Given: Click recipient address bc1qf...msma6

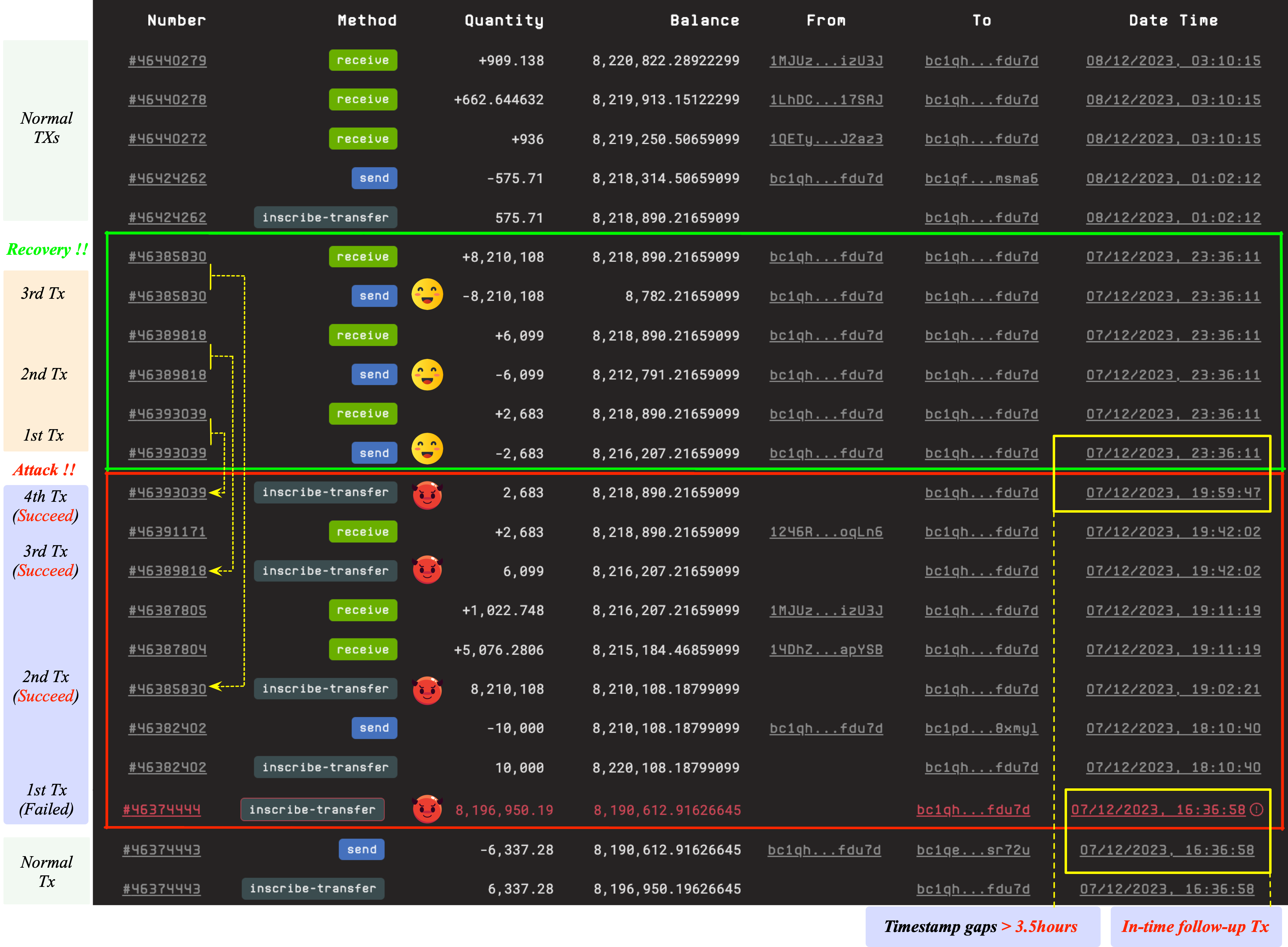Looking at the screenshot, I should click(x=981, y=178).
